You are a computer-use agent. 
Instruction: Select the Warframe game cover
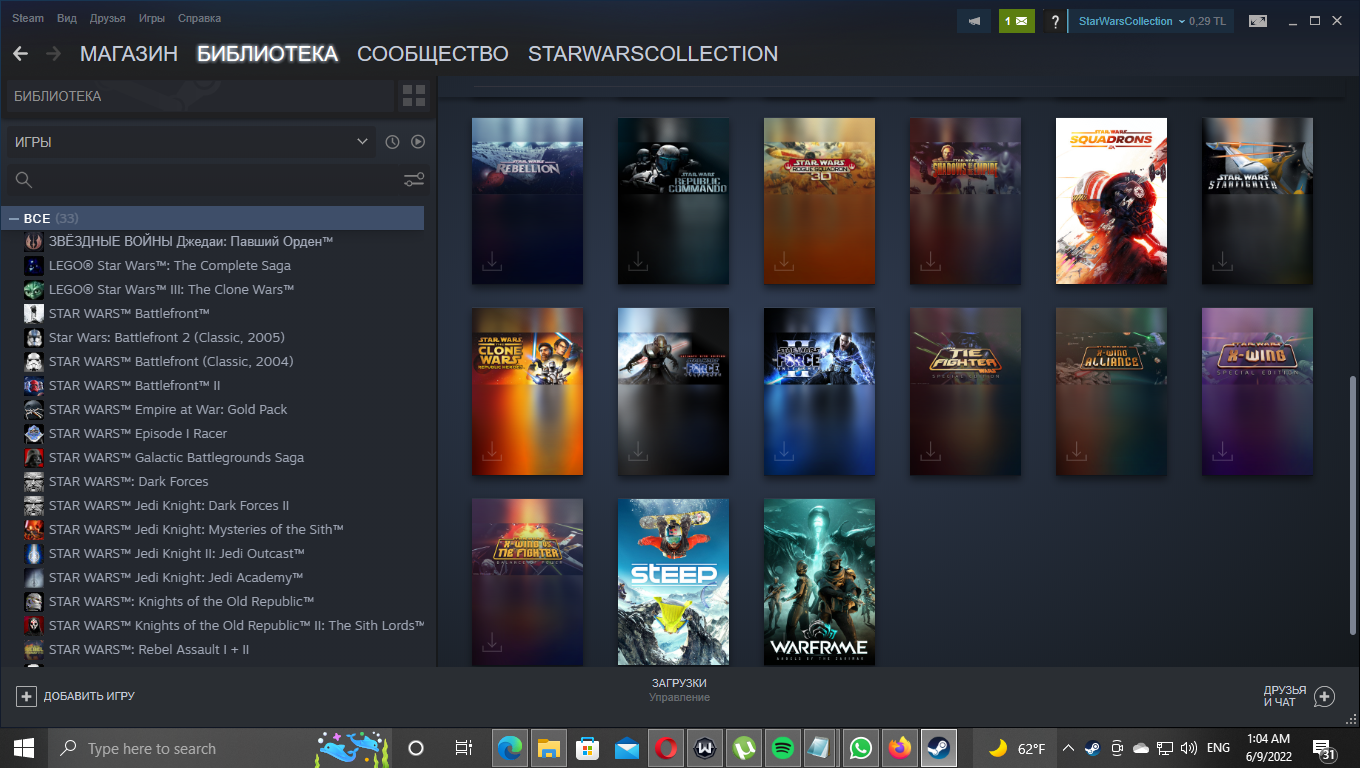click(x=819, y=582)
